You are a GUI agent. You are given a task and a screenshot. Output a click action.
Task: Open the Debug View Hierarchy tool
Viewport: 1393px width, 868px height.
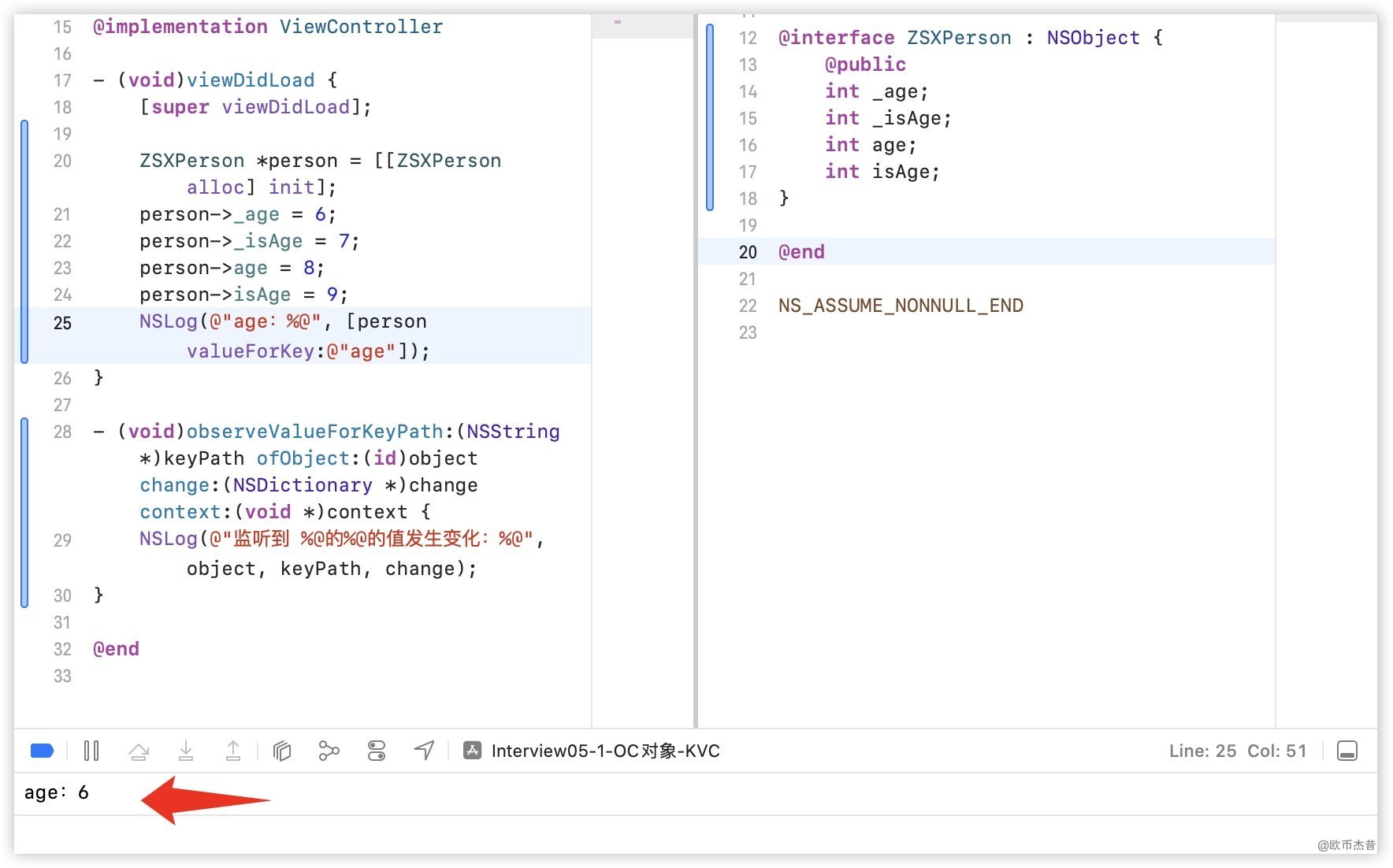(x=282, y=751)
